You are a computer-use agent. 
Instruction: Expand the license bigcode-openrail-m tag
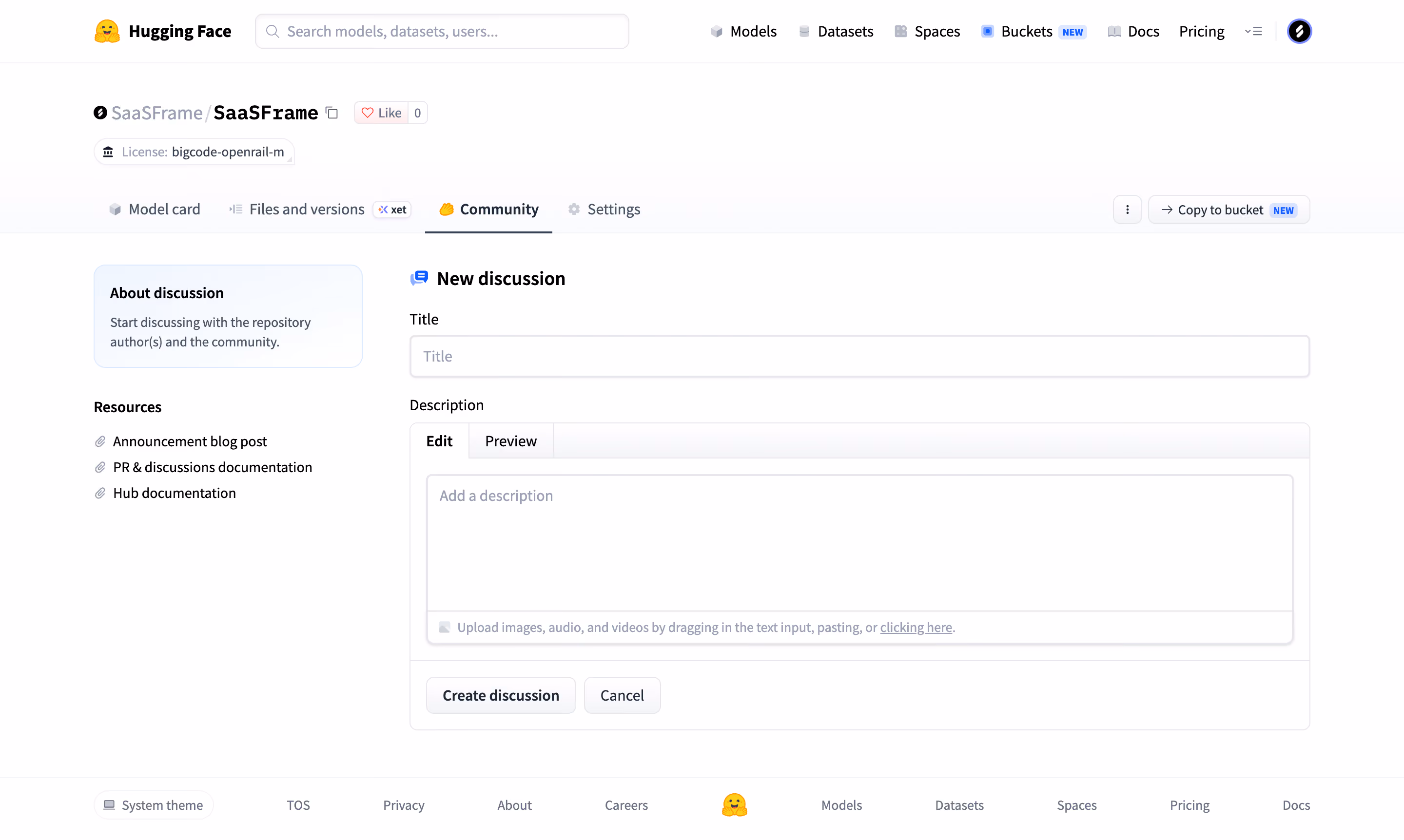(194, 152)
